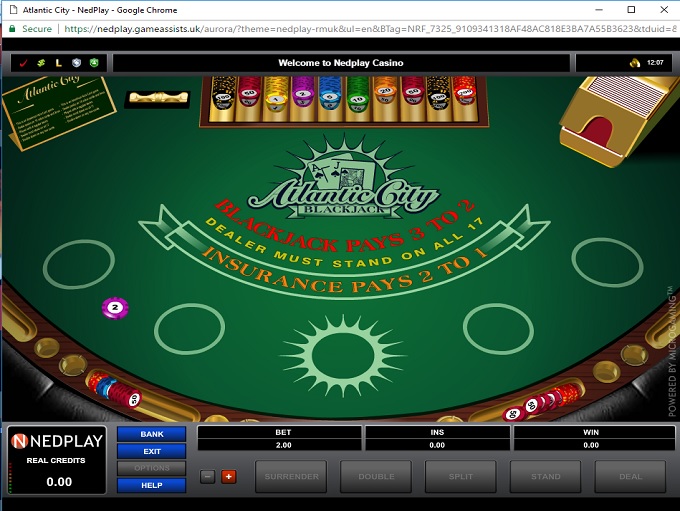Click the Surrender button
680x511 pixels.
pyautogui.click(x=291, y=476)
